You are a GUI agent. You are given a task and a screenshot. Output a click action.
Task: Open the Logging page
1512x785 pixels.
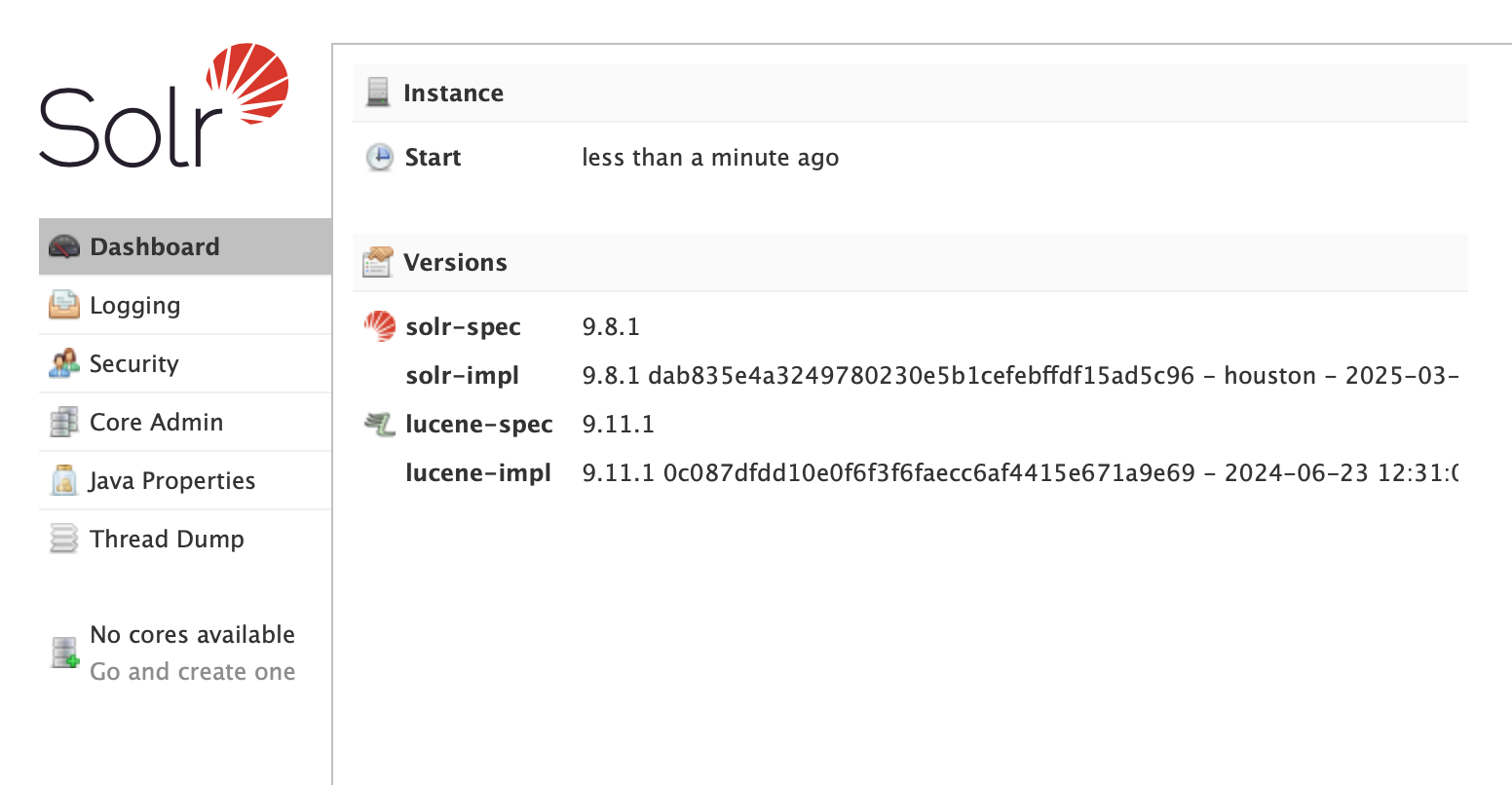coord(185,305)
